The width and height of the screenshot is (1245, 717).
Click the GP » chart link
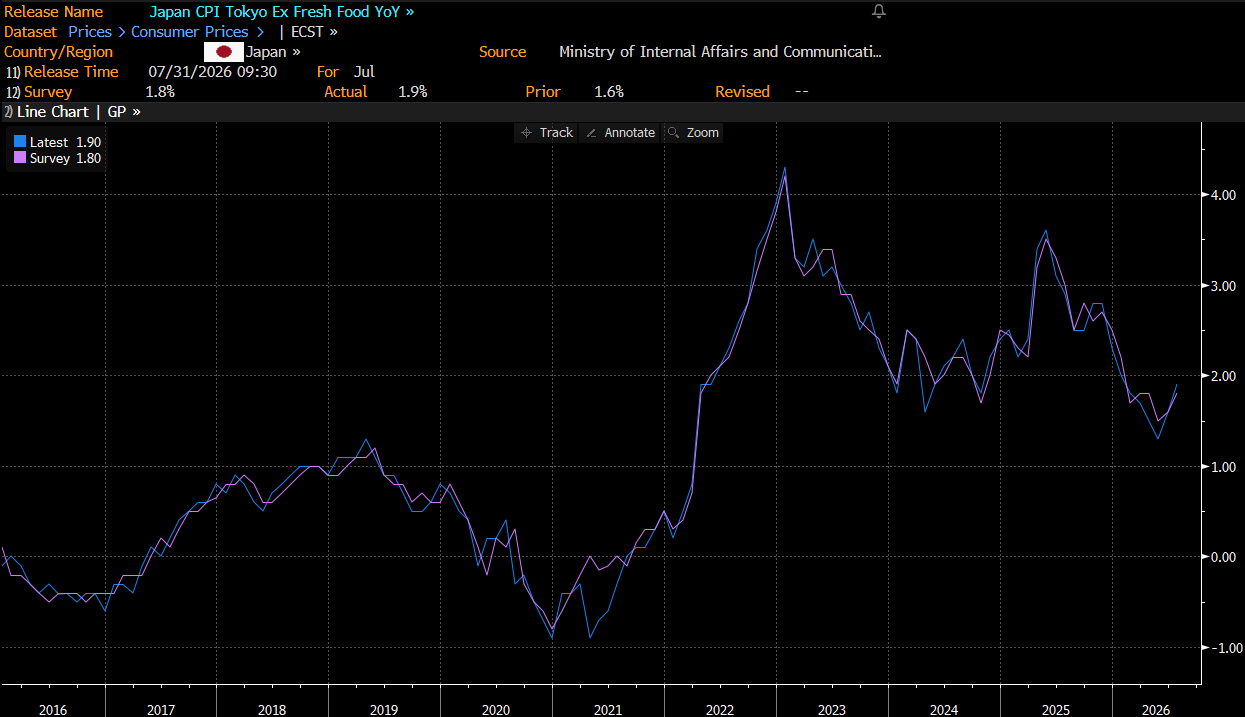tap(124, 112)
